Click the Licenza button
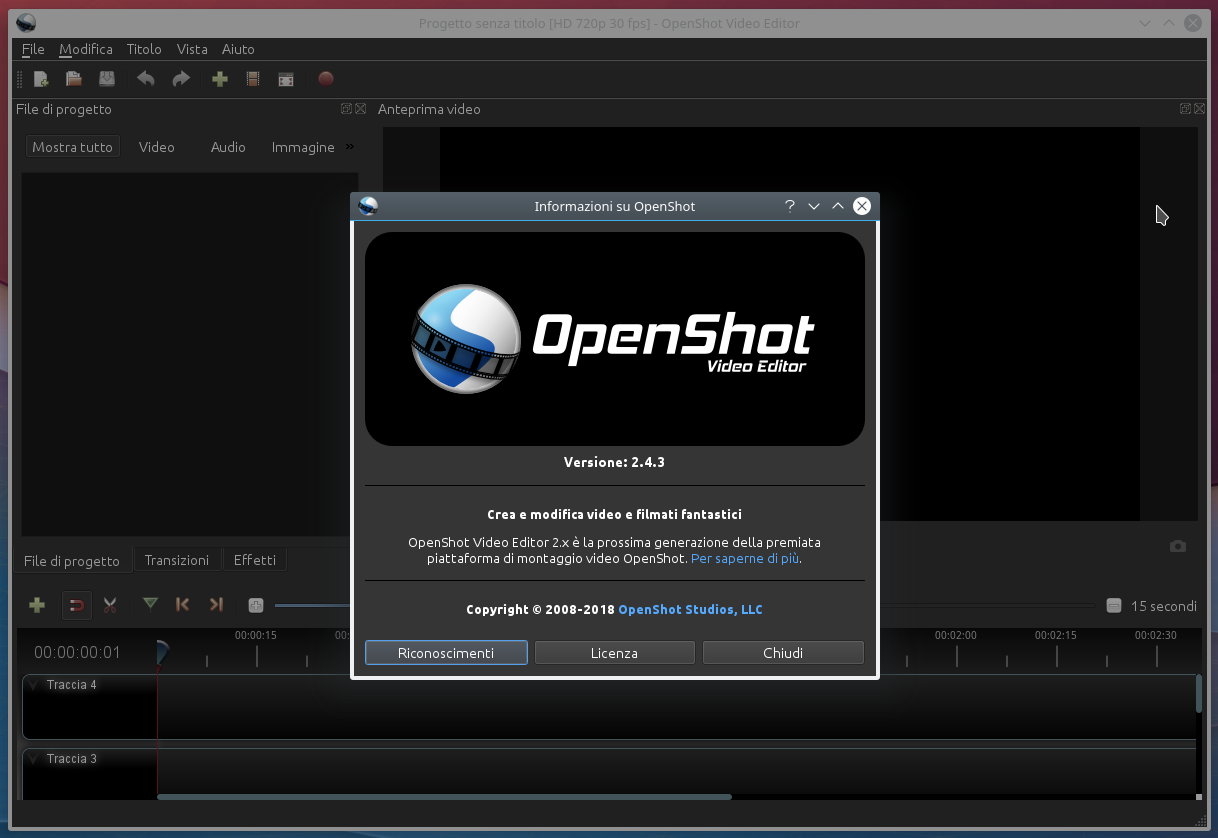 pyautogui.click(x=614, y=653)
